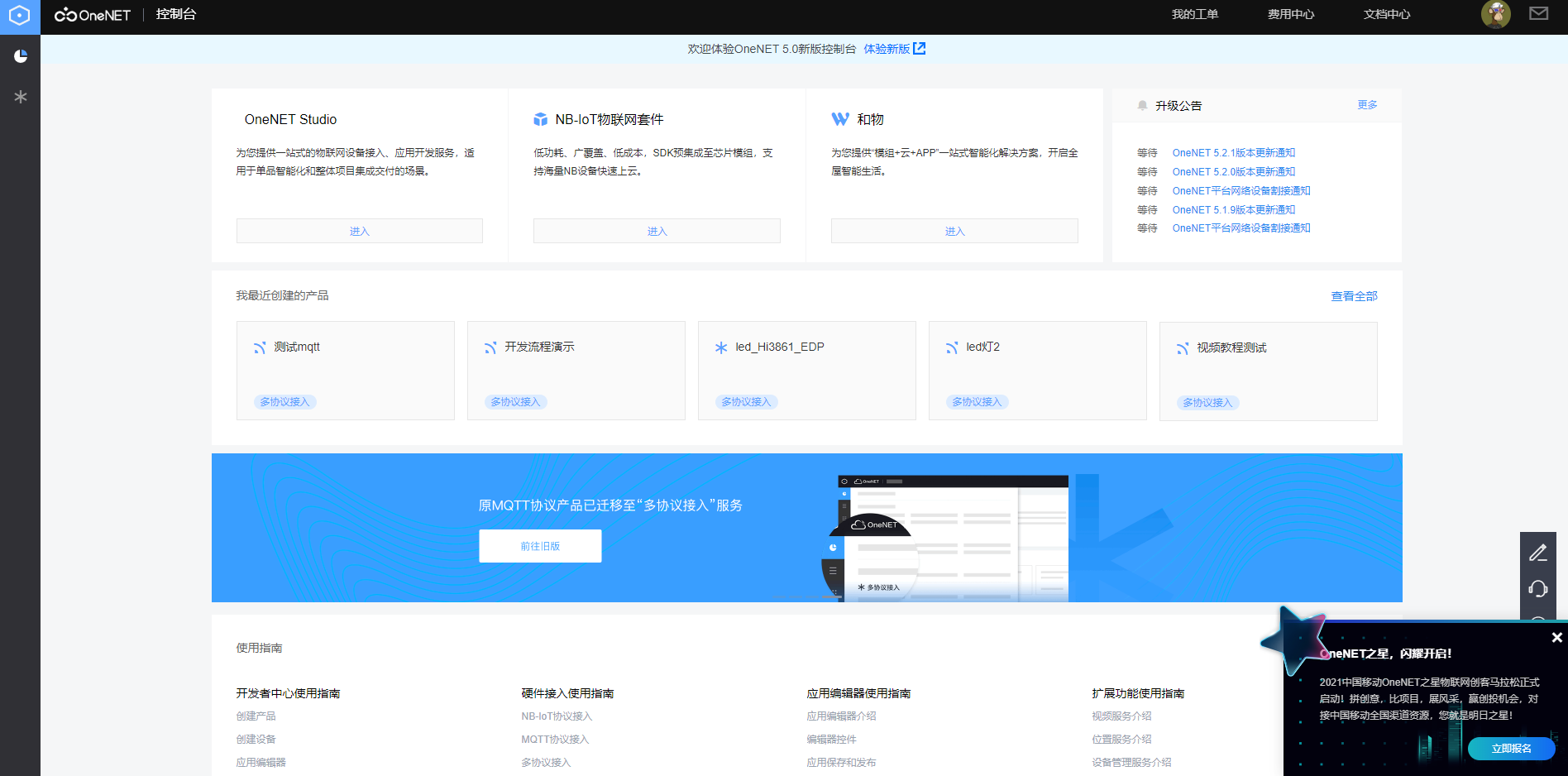This screenshot has width=1568, height=776.
Task: Click the hexagon logo icon in sidebar
Action: pyautogui.click(x=20, y=16)
